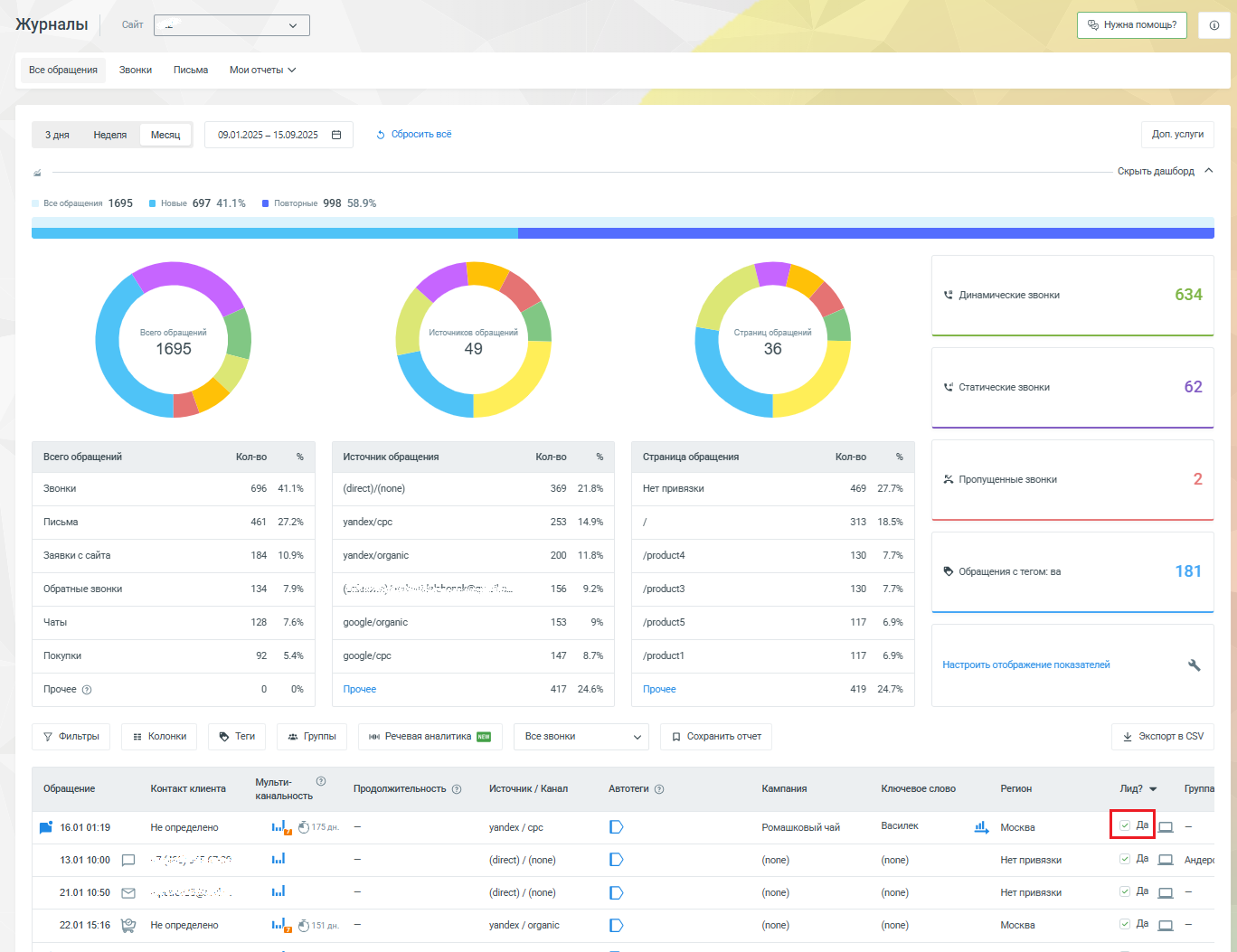Click the help icon beside Продолжительность header
This screenshot has height=952, width=1237.
(x=457, y=789)
